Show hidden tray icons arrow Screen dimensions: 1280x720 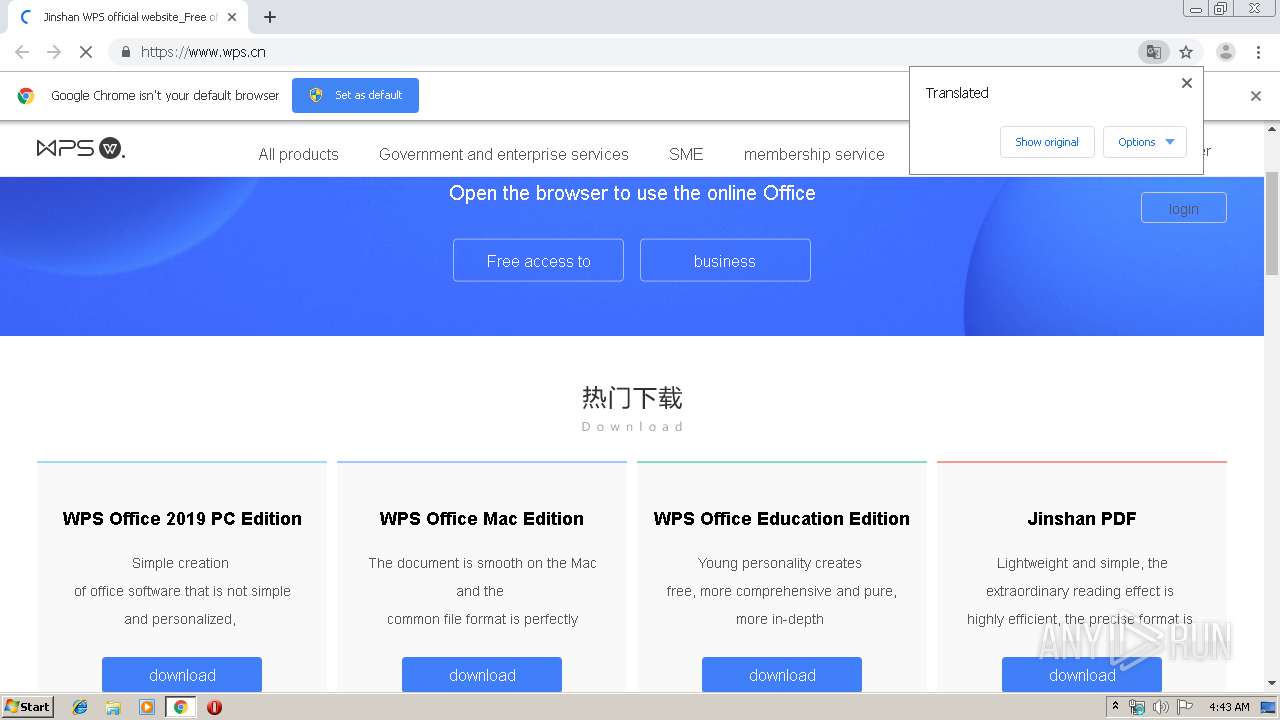tap(1115, 707)
